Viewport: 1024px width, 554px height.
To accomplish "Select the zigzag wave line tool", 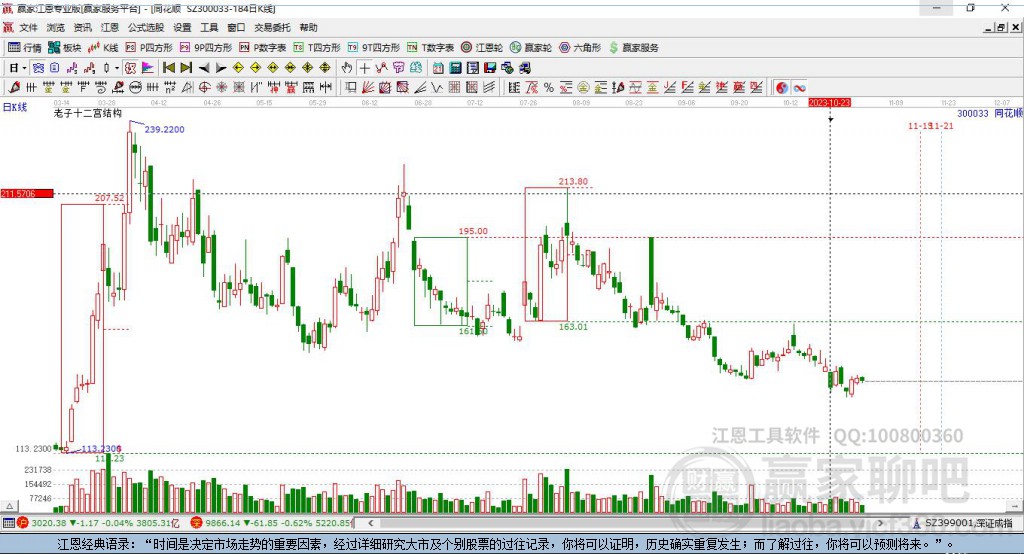I will [x=436, y=87].
